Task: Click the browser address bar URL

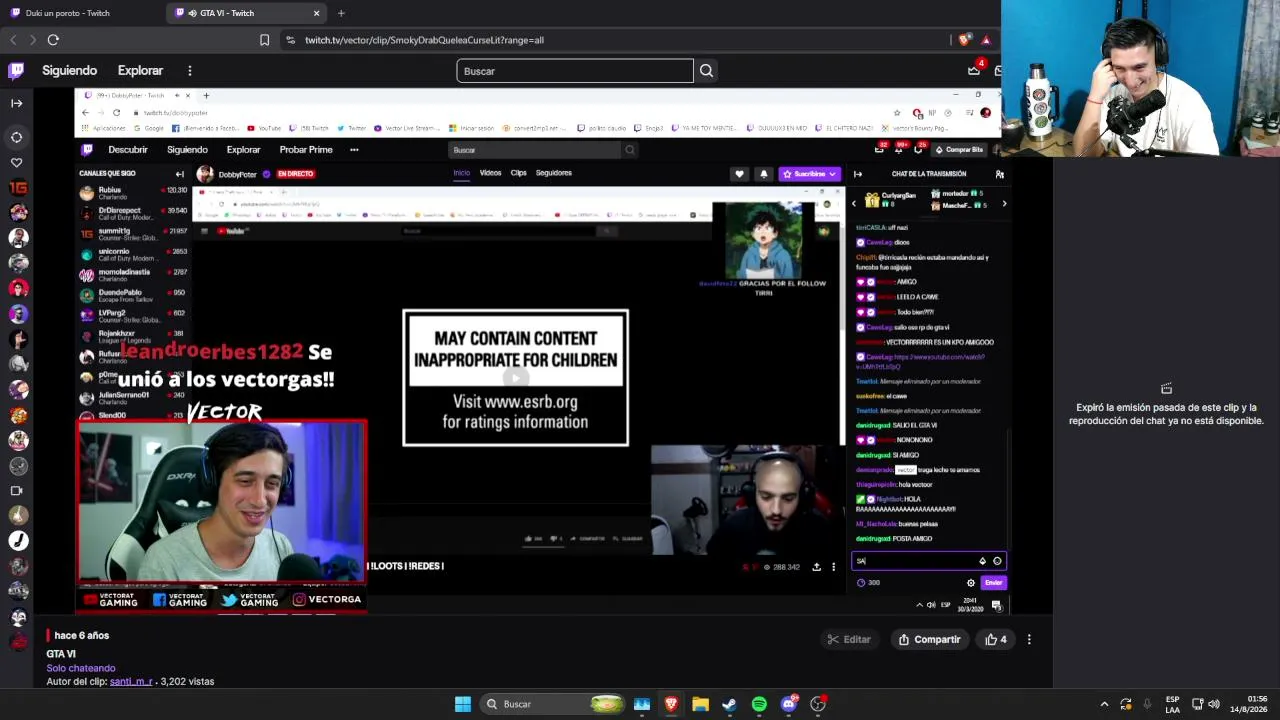Action: click(424, 40)
